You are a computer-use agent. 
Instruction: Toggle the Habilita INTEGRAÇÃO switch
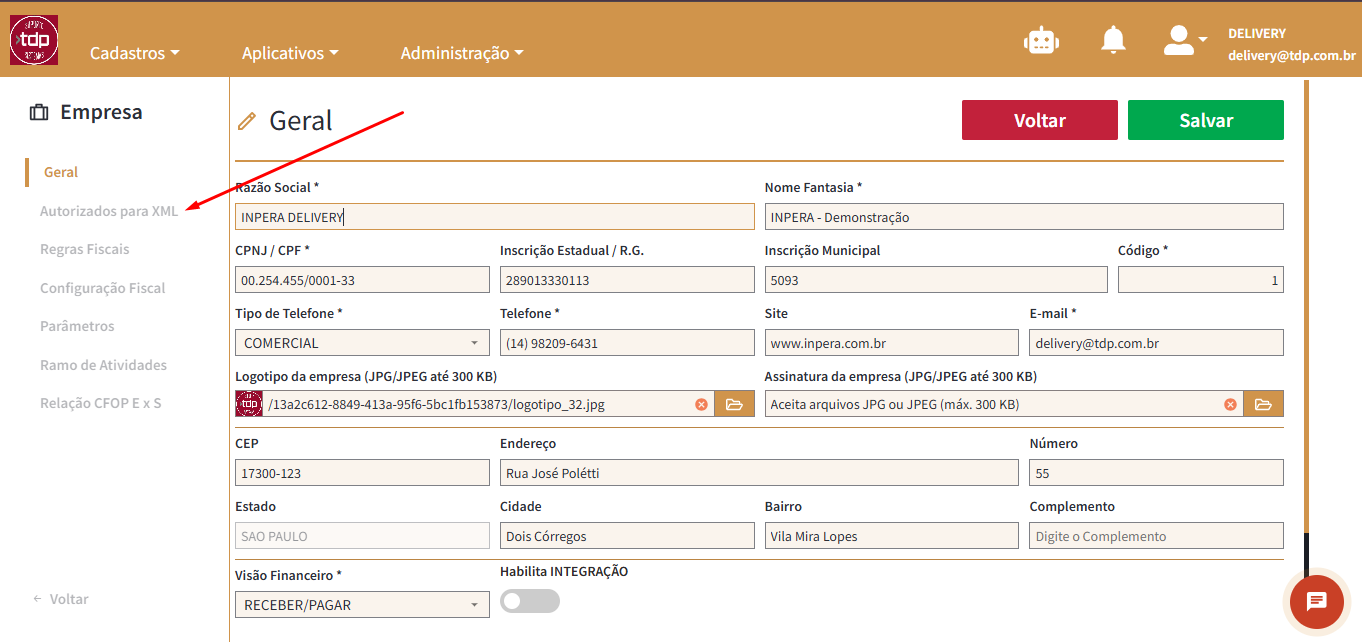tap(530, 601)
